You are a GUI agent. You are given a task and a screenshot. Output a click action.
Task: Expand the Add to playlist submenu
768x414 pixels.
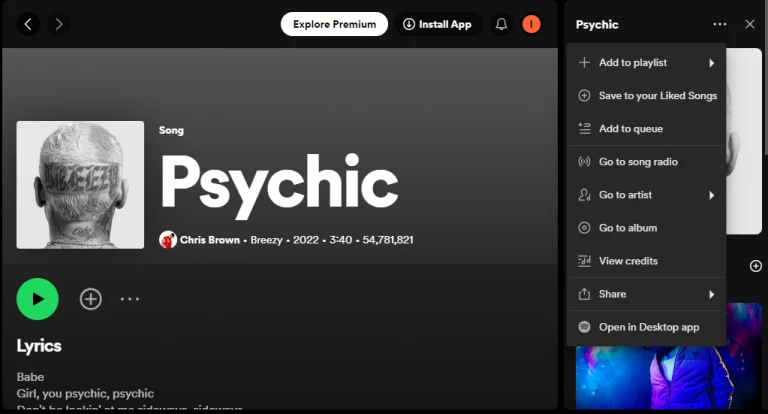coord(646,63)
